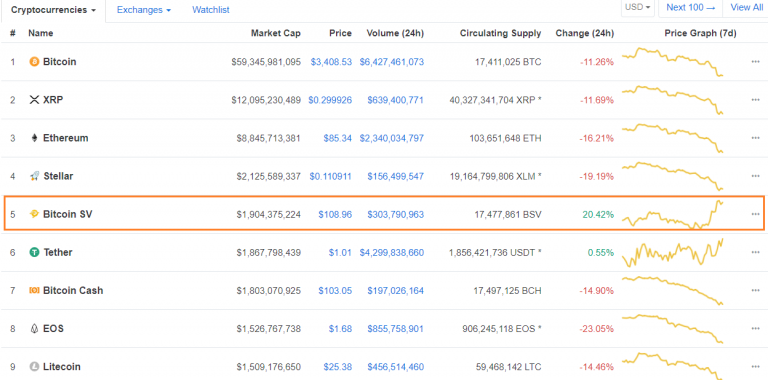Click the green Tether logo icon
Screen dimensions: 768x380
pos(34,252)
